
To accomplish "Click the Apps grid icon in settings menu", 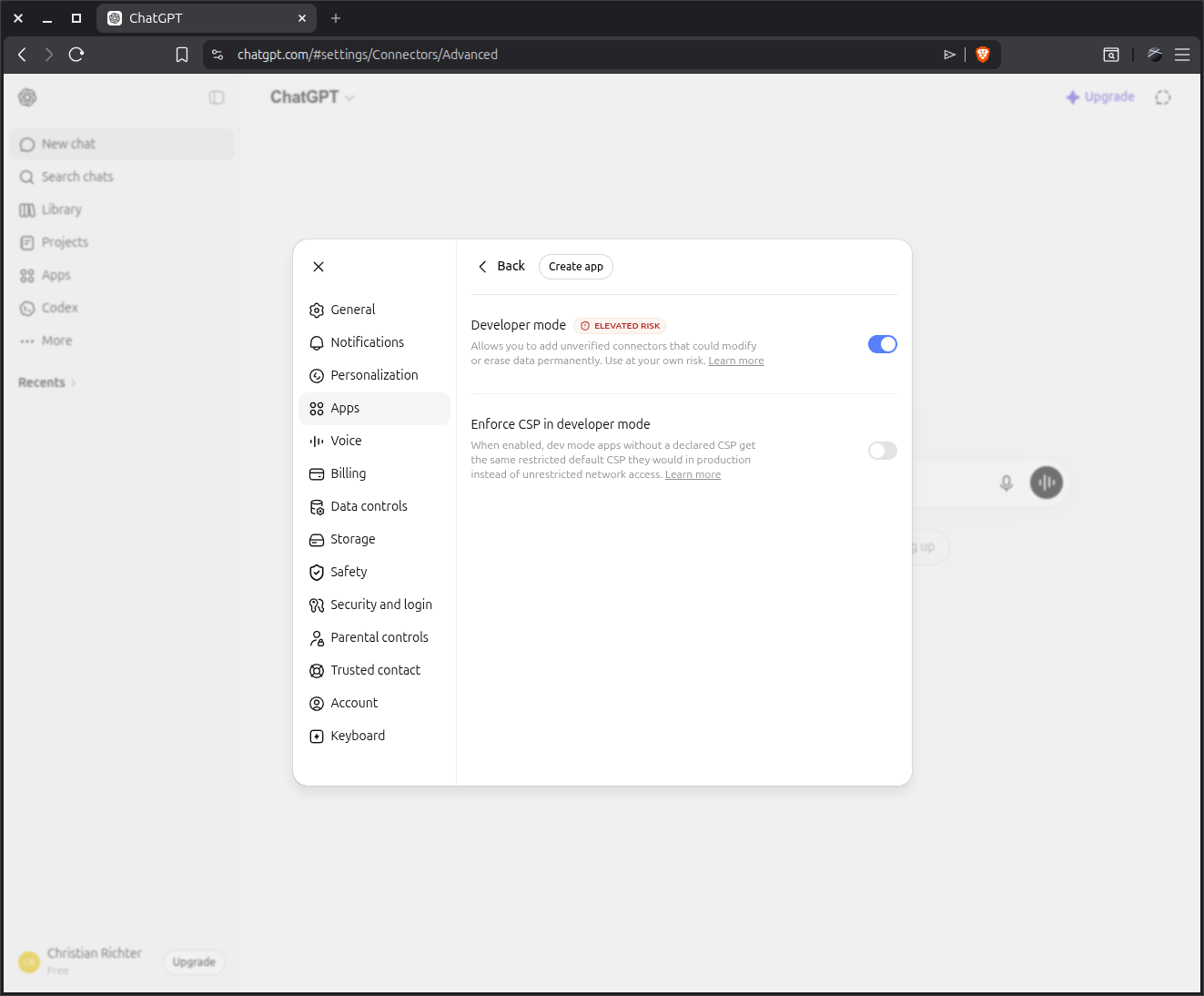I will point(317,409).
